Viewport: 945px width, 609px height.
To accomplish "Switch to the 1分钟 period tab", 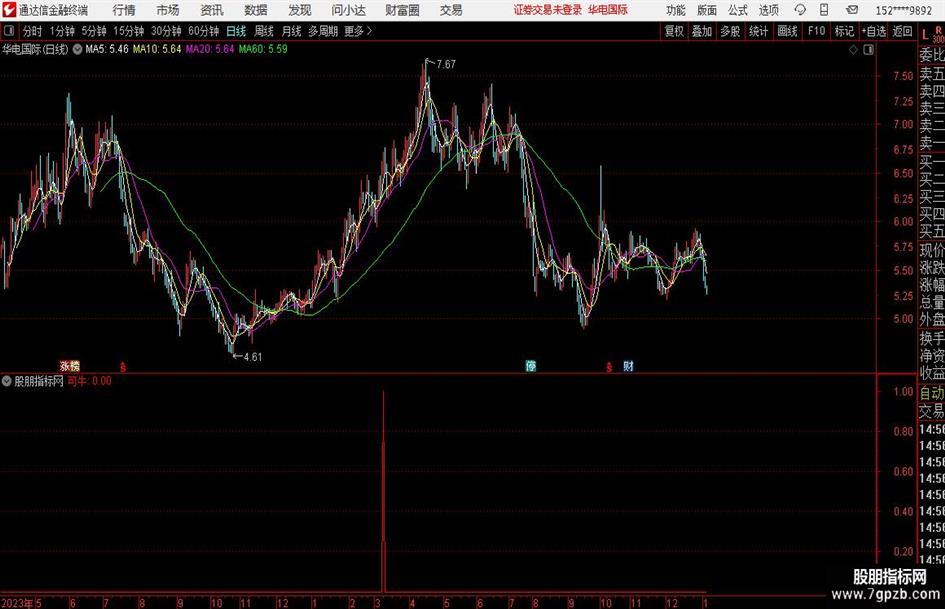I will coord(61,31).
